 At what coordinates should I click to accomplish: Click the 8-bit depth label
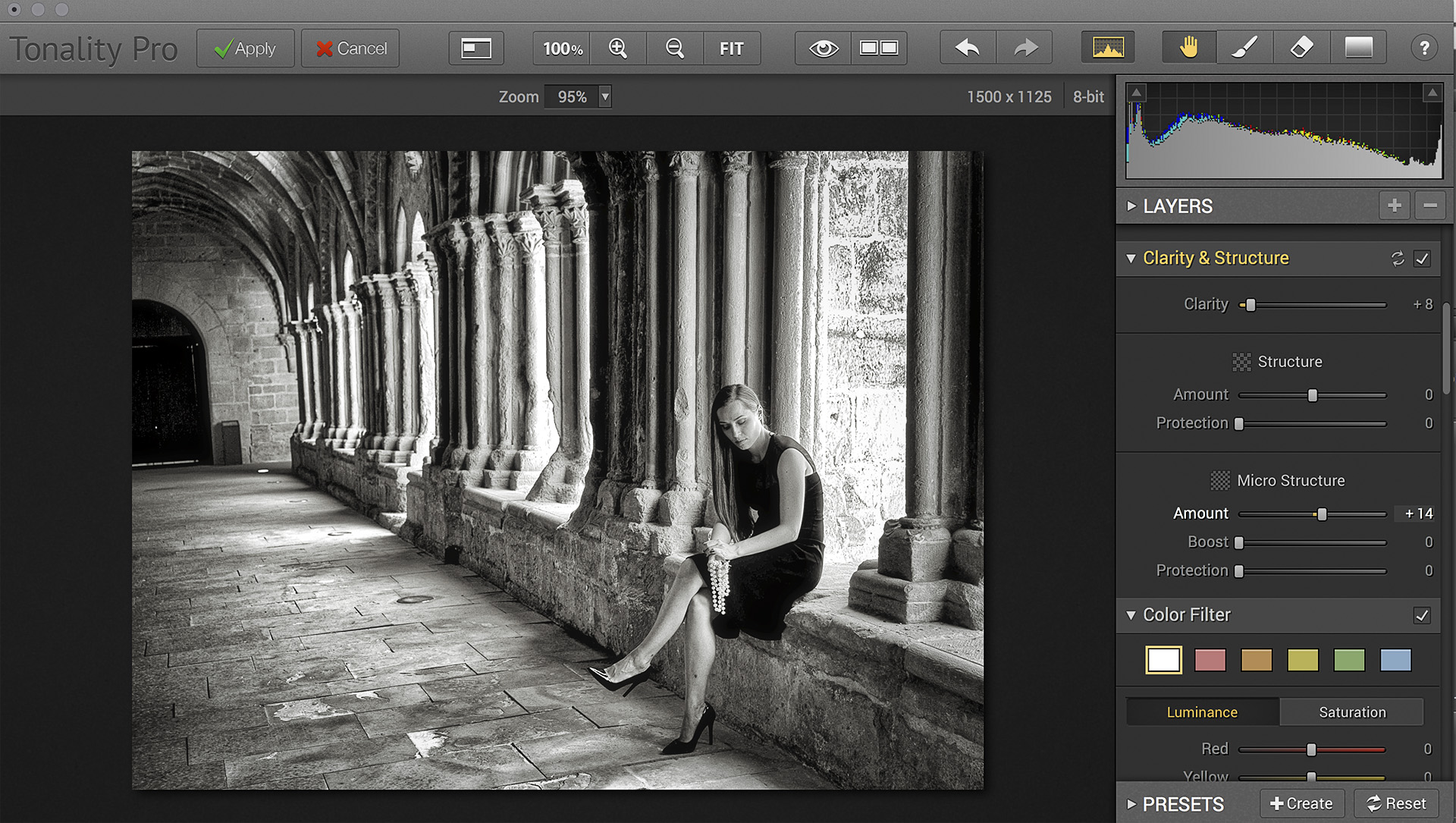tap(1088, 97)
